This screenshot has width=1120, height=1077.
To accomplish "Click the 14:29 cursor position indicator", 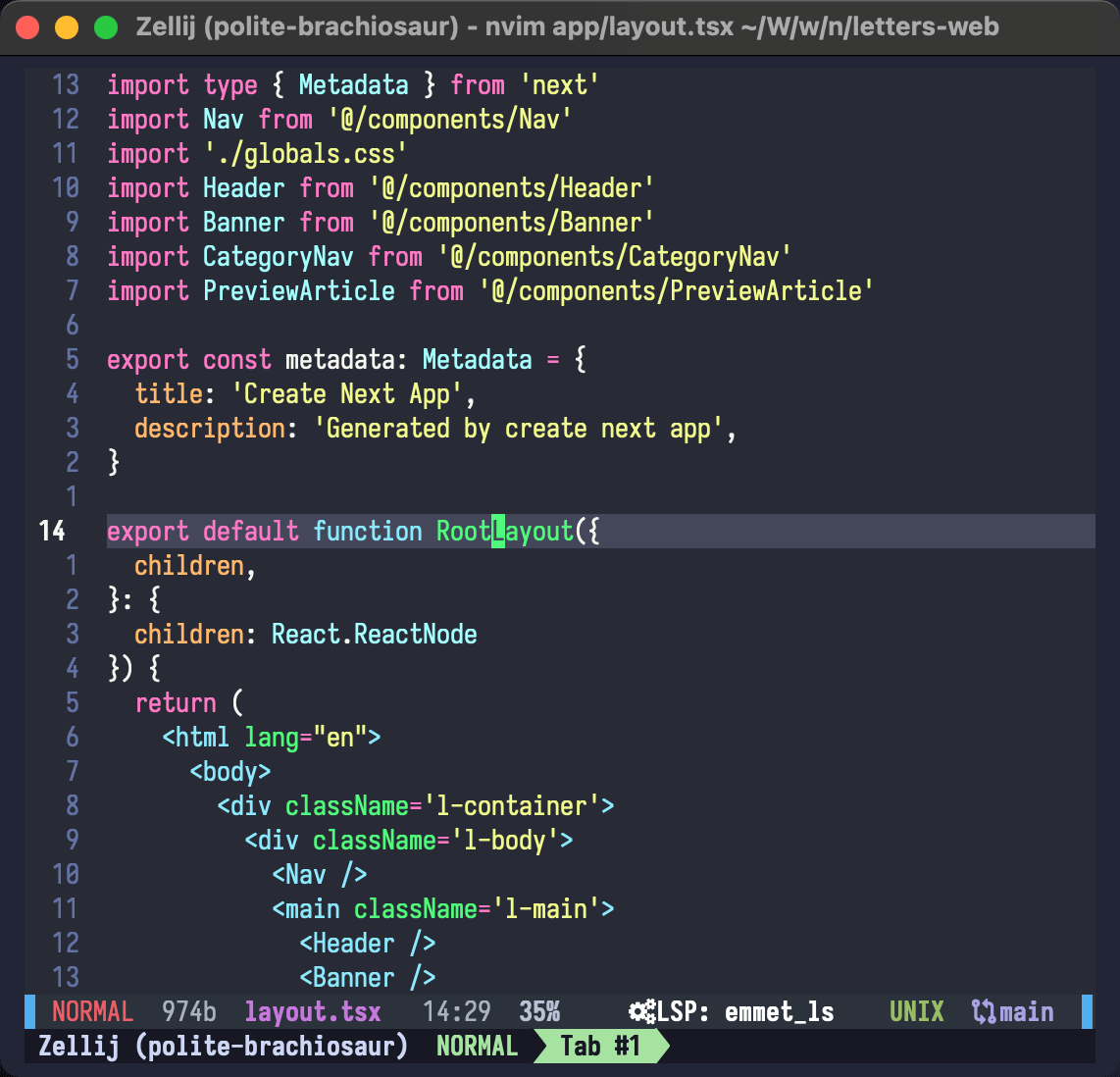I will 456,1011.
